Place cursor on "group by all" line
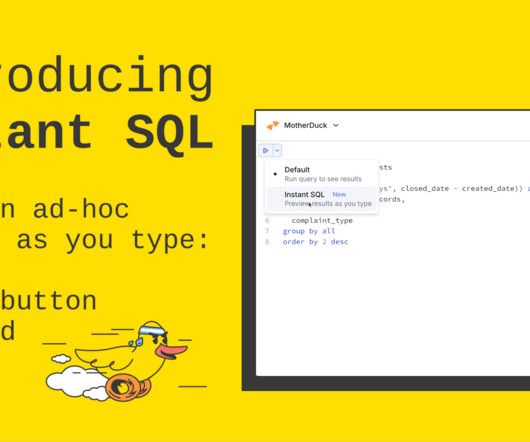530x442 pixels. click(309, 231)
